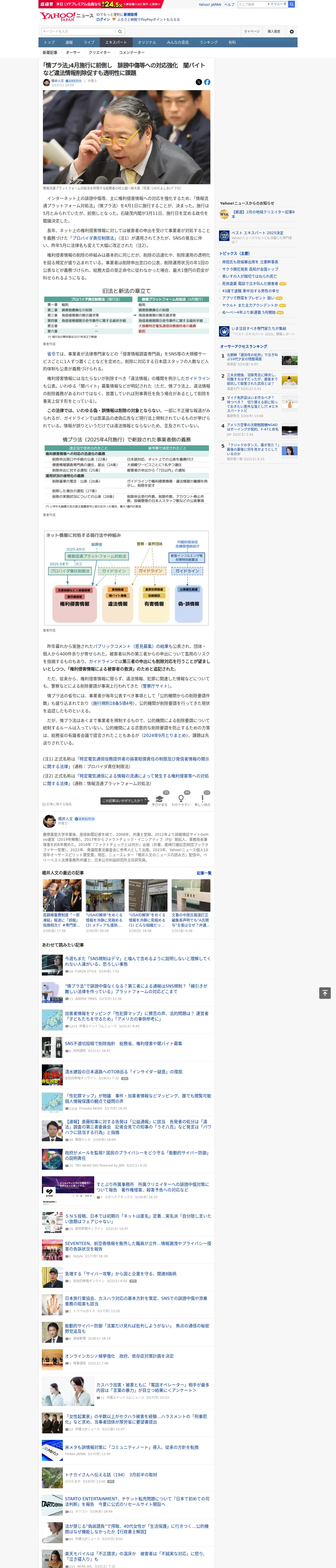The height and width of the screenshot is (1568, 336).
Task: Select the コメンテーター sub-tab
Action: tap(132, 52)
